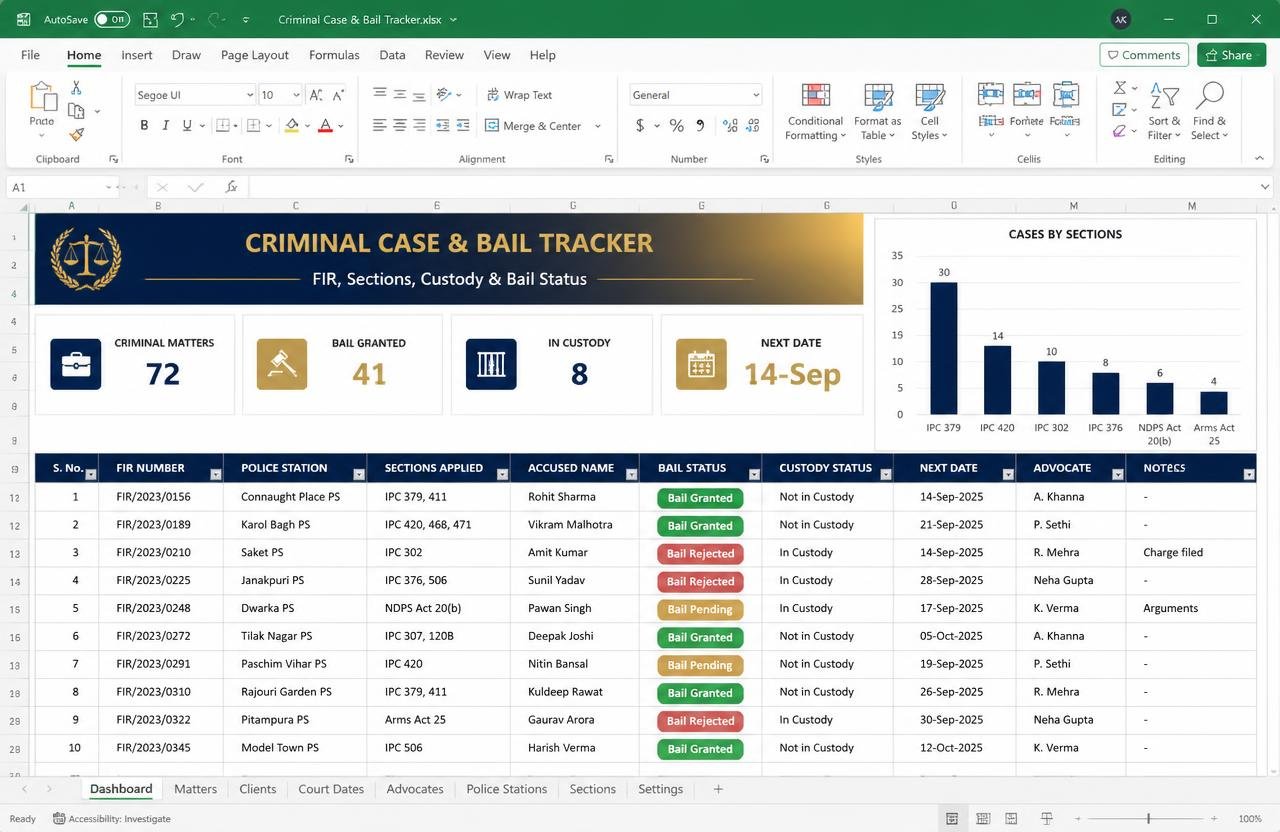Click the Comments button

coord(1143,55)
